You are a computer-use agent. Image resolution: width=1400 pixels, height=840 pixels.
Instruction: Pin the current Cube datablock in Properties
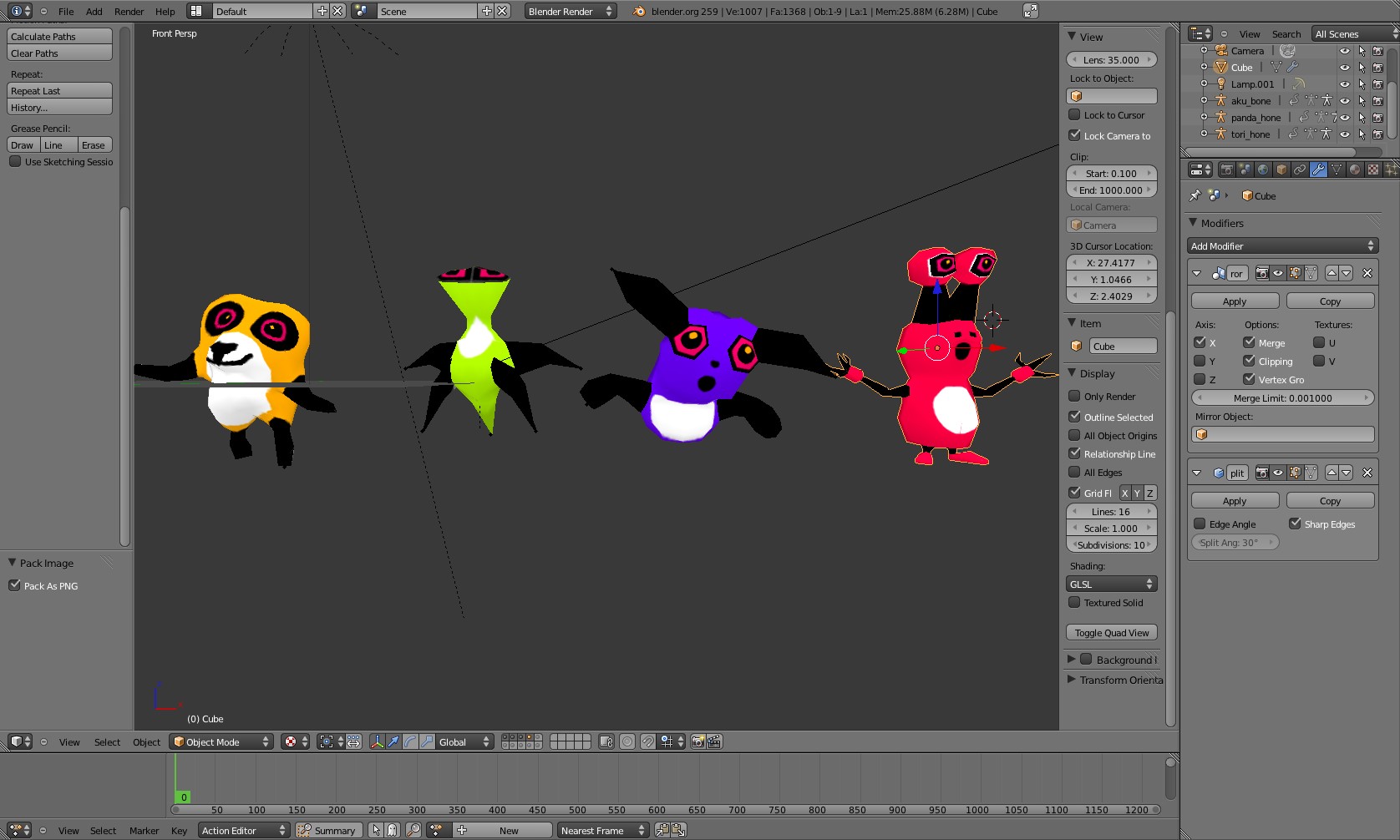click(1195, 195)
